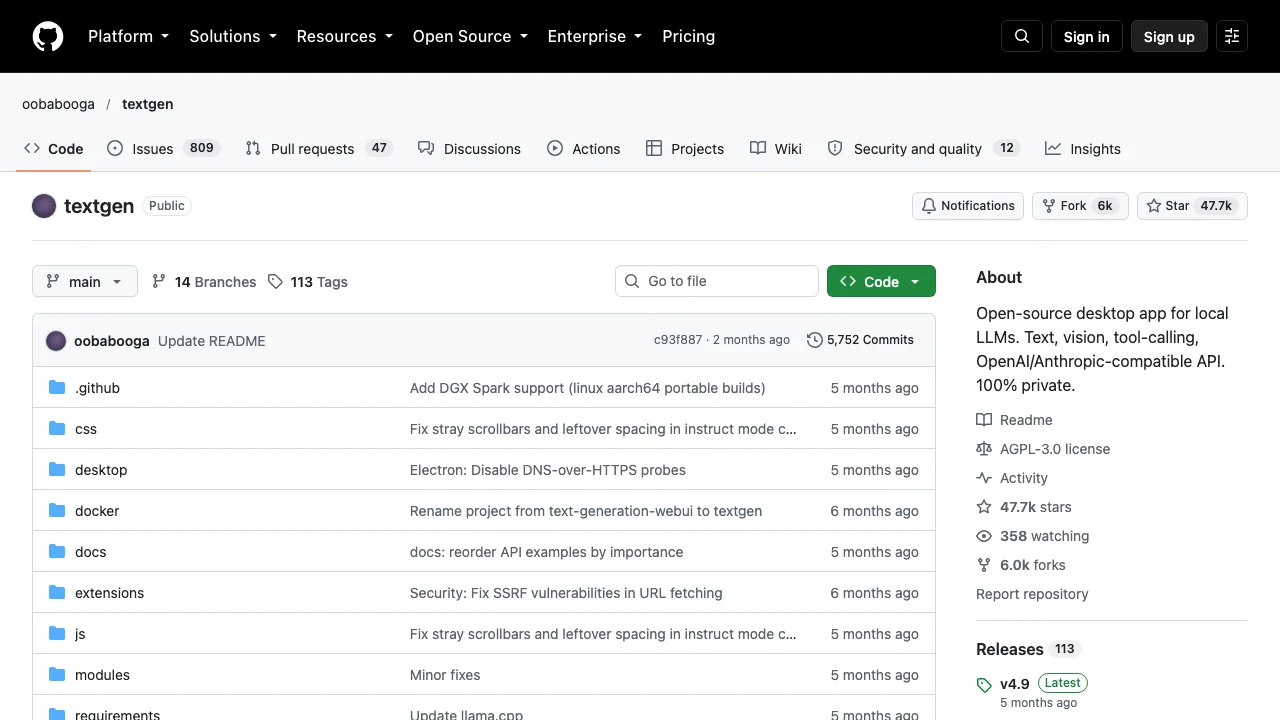Click the fork icon beside 6.0k forks
Image resolution: width=1280 pixels, height=720 pixels.
point(984,565)
